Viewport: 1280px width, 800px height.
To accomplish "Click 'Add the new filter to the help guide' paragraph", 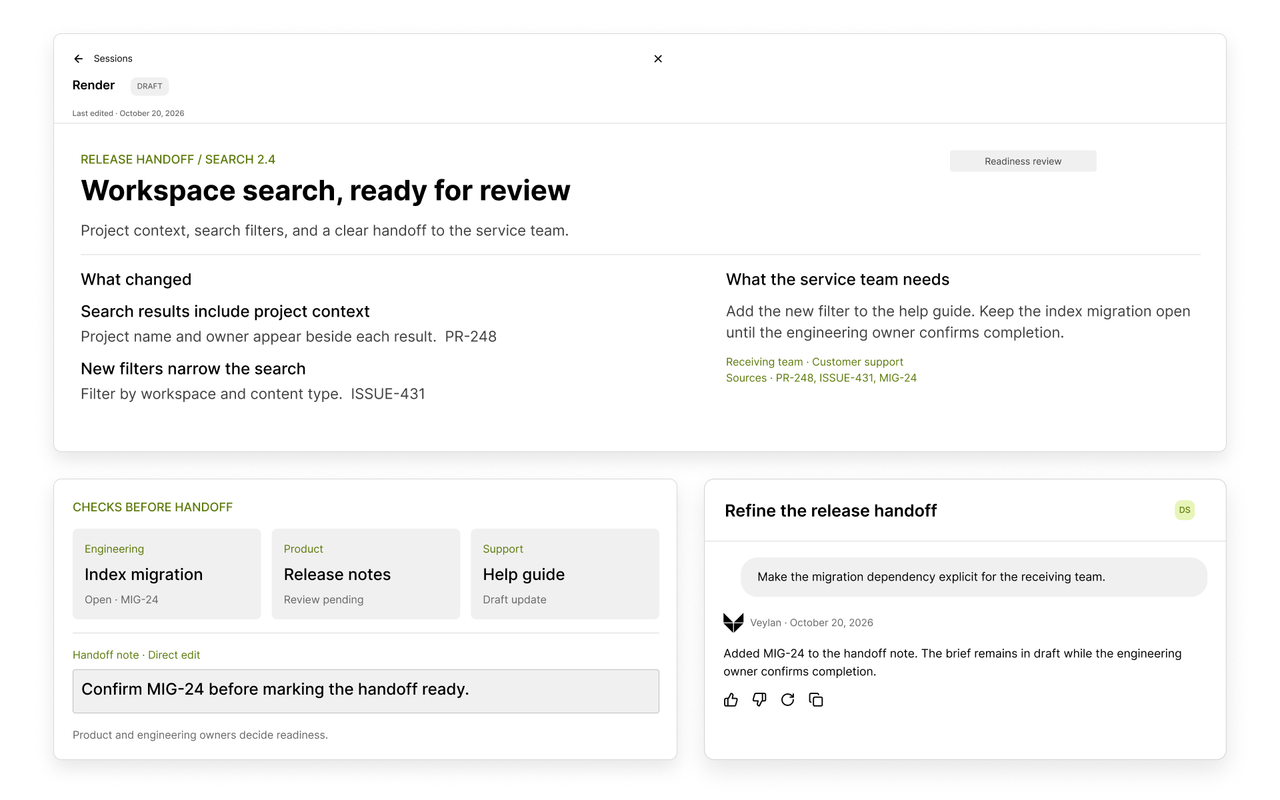I will pyautogui.click(x=958, y=322).
